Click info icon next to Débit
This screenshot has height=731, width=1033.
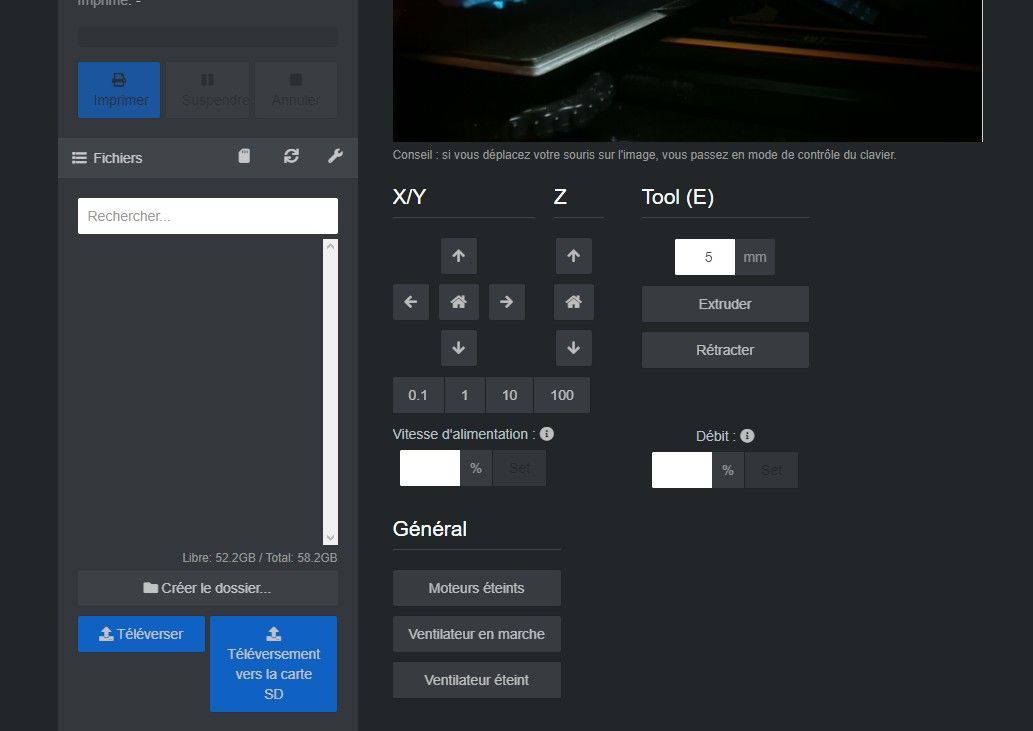[x=747, y=435]
